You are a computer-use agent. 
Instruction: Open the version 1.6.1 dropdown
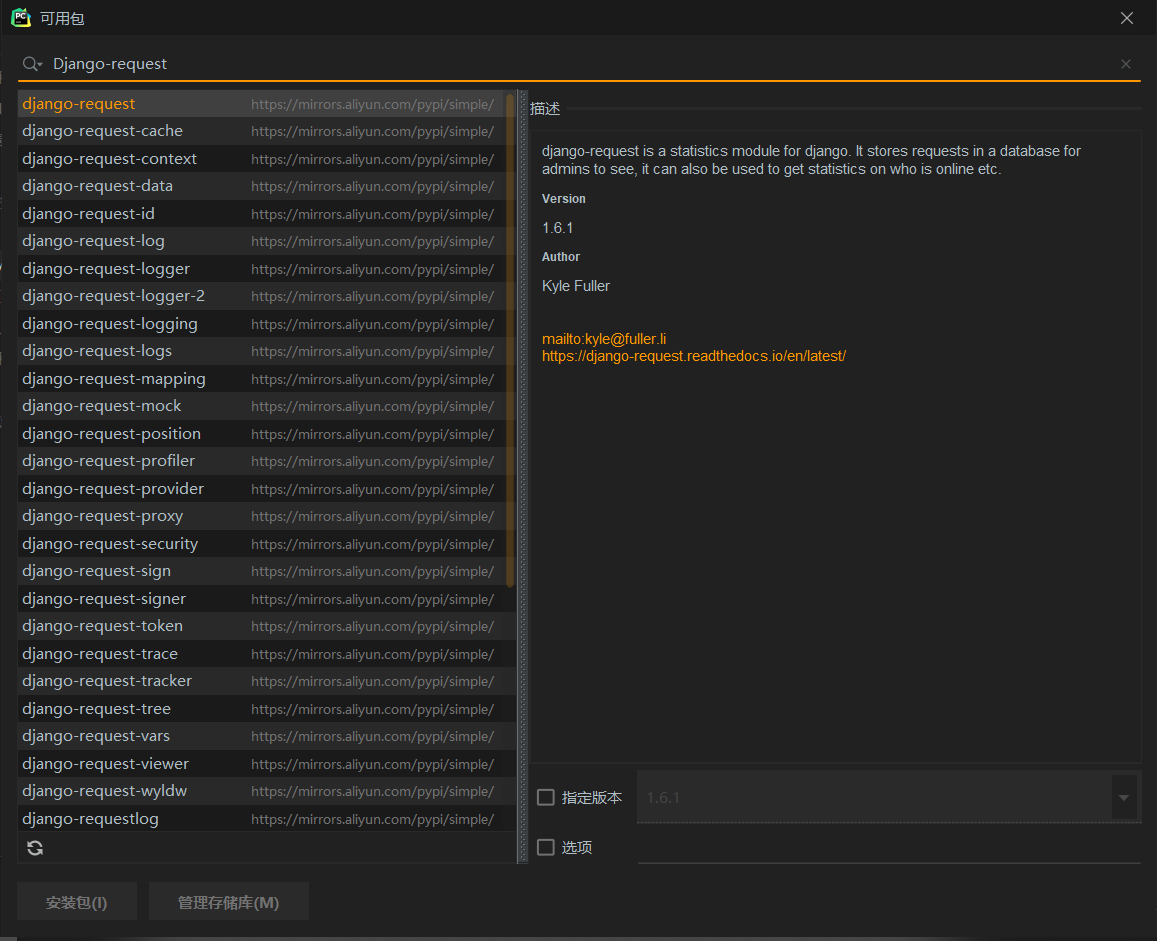(x=1123, y=797)
